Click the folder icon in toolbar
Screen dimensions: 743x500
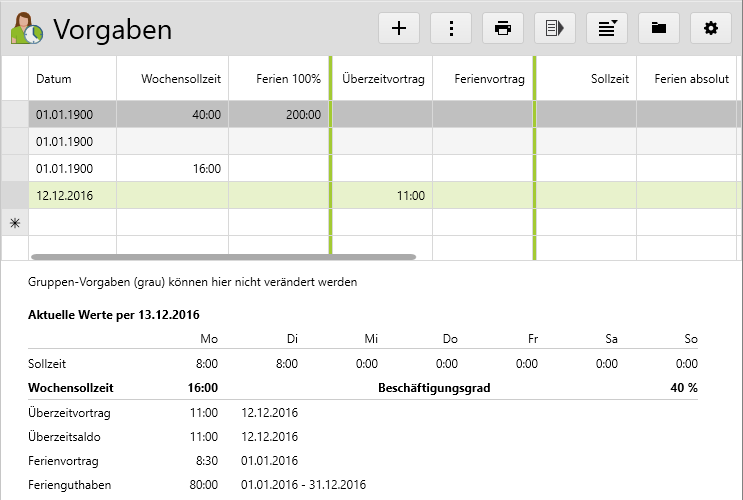pyautogui.click(x=659, y=28)
